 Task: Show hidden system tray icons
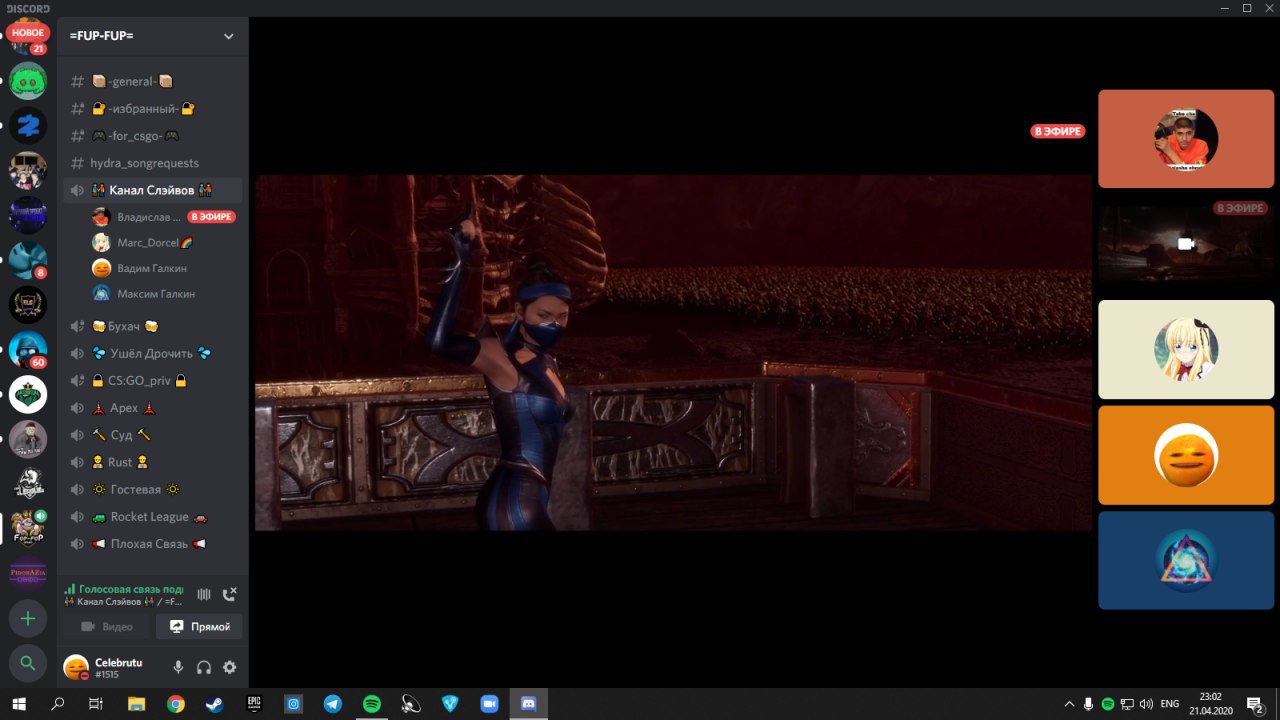tap(1069, 704)
